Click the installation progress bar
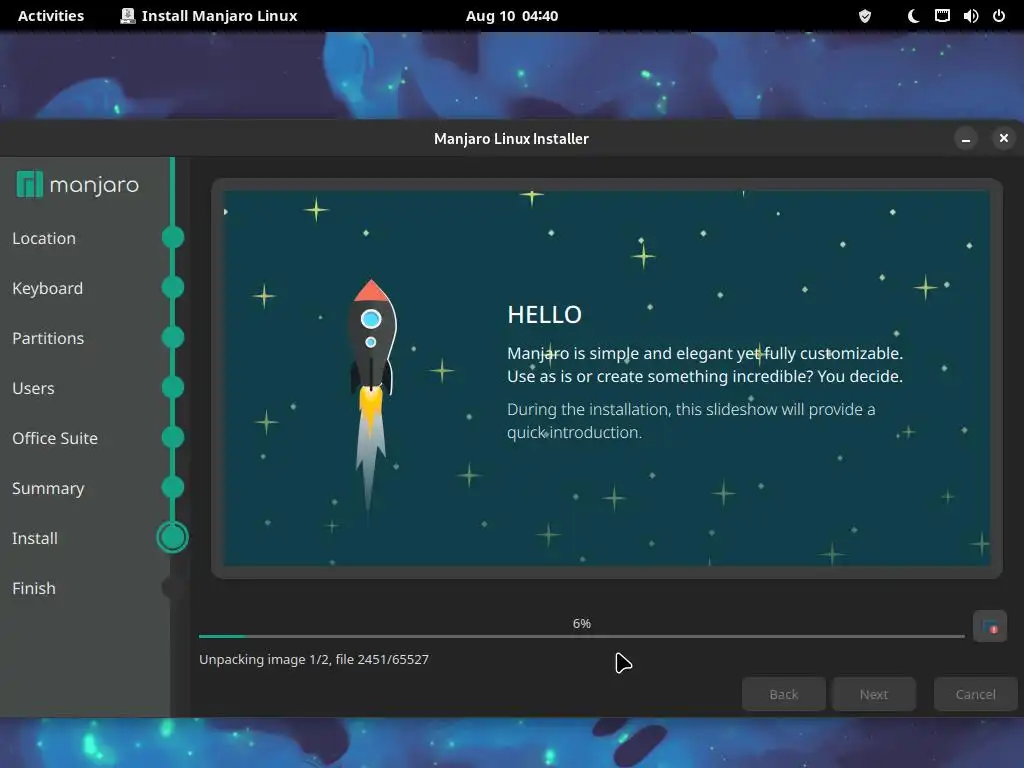Image resolution: width=1024 pixels, height=768 pixels. coord(581,636)
